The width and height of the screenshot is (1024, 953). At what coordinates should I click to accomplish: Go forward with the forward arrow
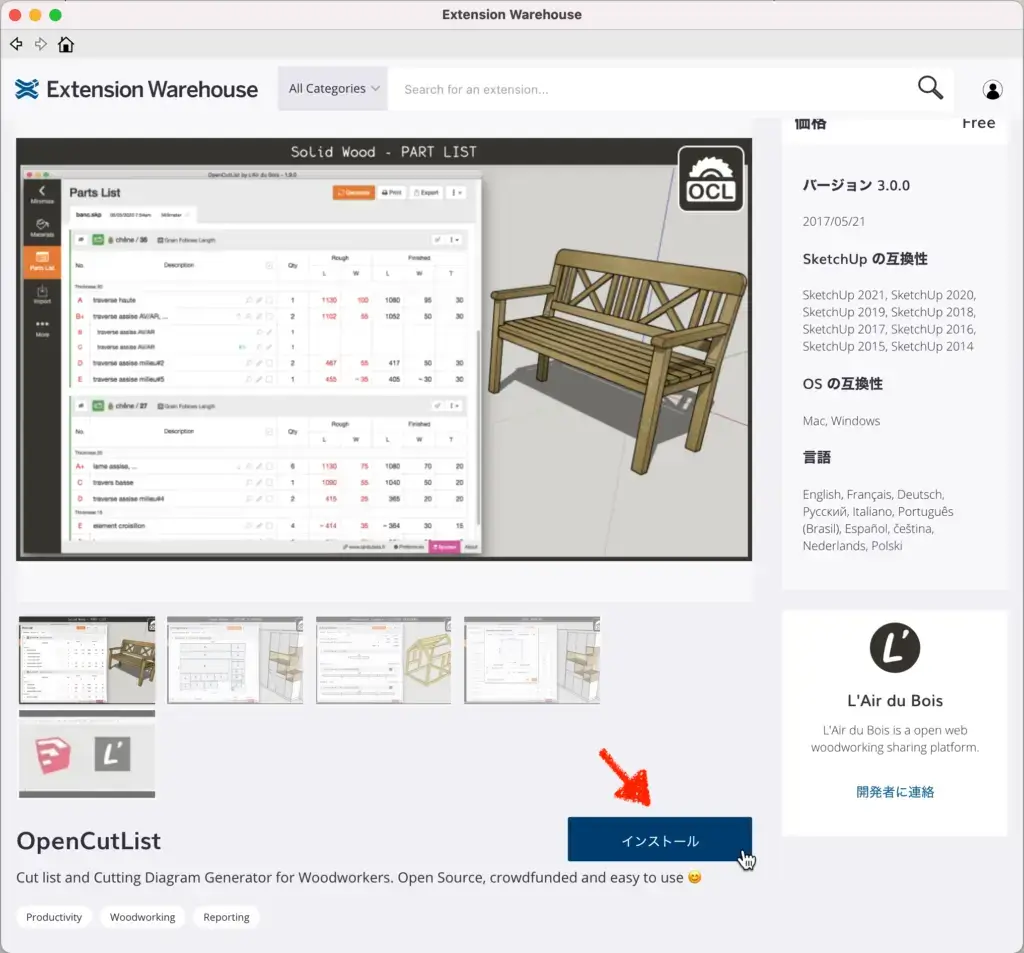point(40,44)
